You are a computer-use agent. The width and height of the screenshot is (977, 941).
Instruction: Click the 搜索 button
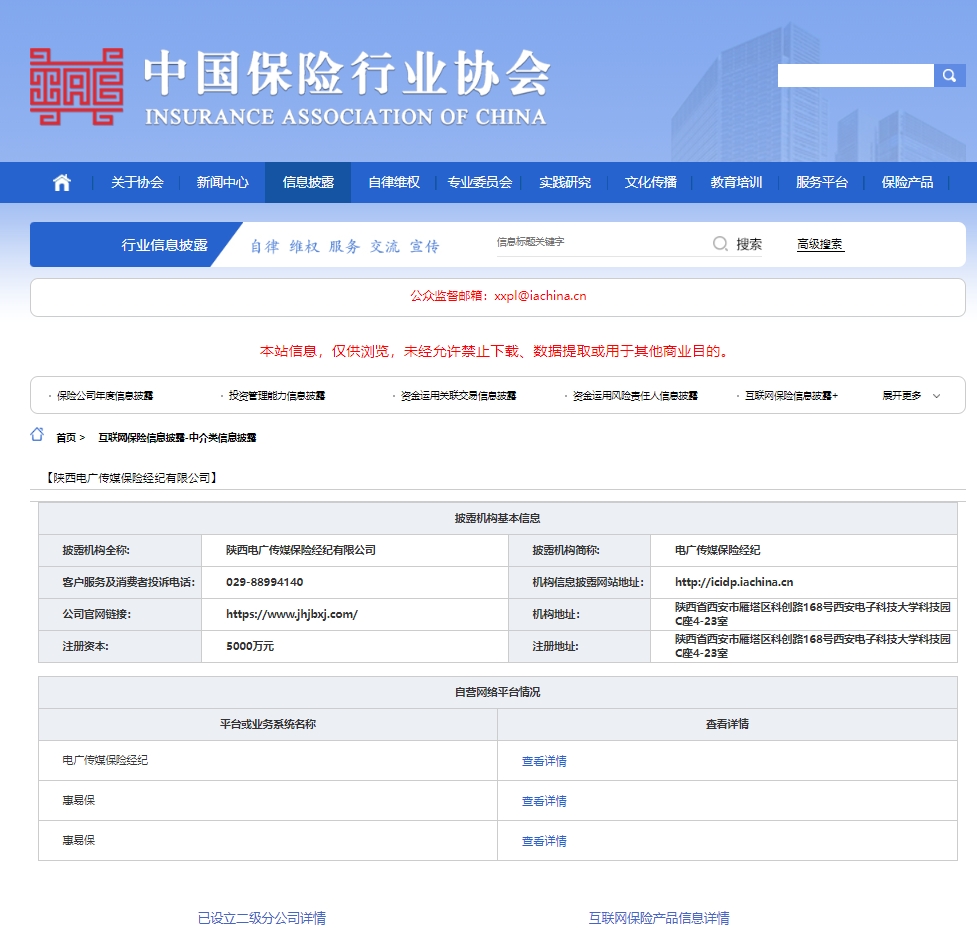(749, 244)
